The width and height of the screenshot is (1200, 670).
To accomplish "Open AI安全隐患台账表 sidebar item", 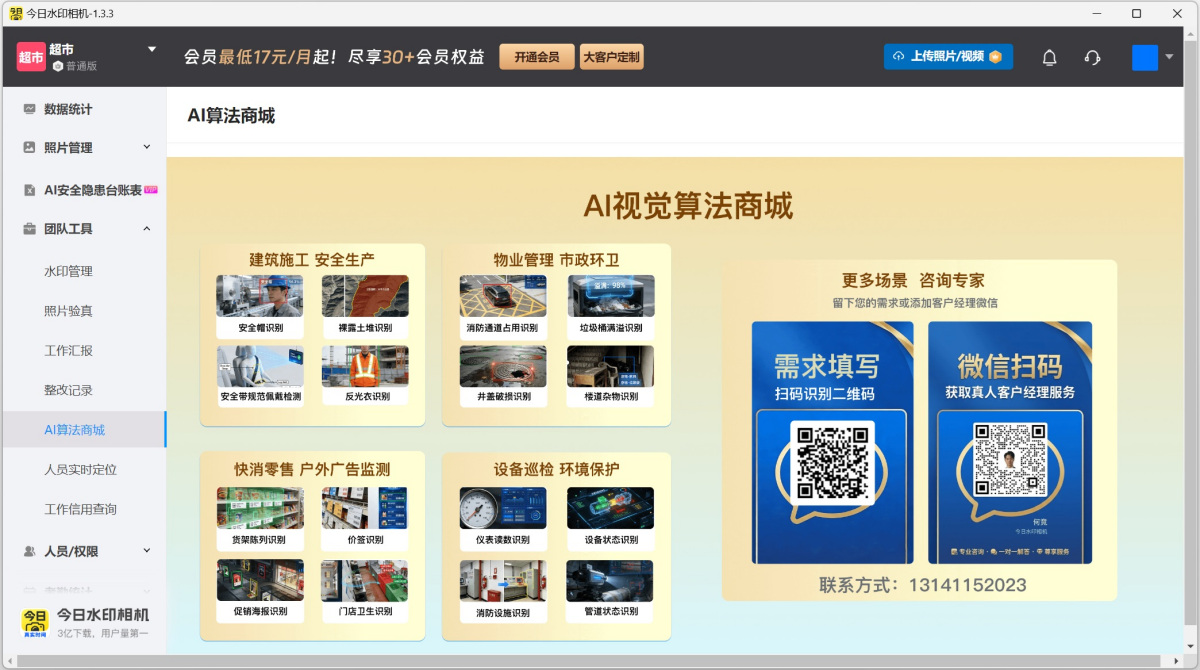I will pyautogui.click(x=92, y=190).
